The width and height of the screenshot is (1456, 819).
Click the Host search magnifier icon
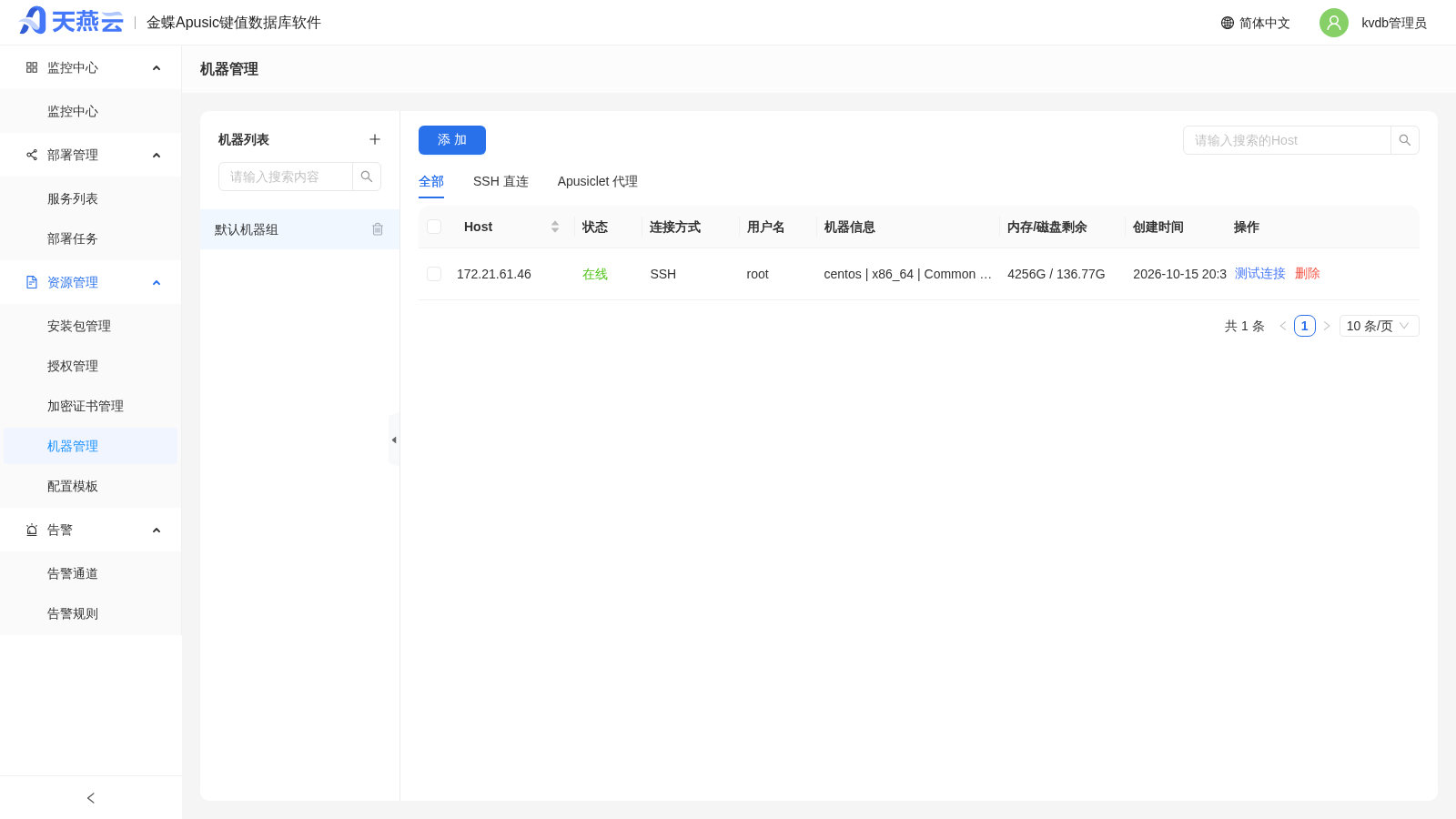click(1405, 140)
